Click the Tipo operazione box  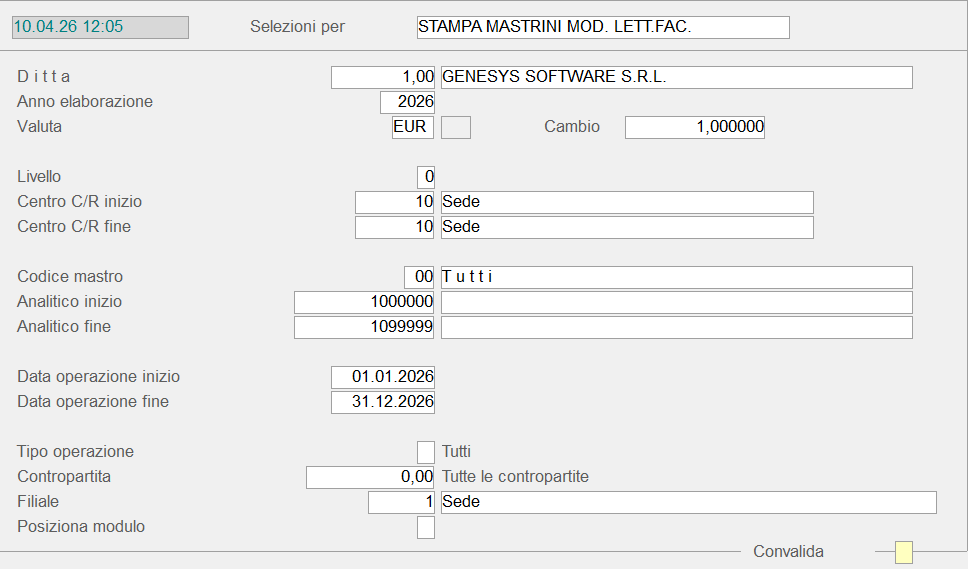(426, 452)
